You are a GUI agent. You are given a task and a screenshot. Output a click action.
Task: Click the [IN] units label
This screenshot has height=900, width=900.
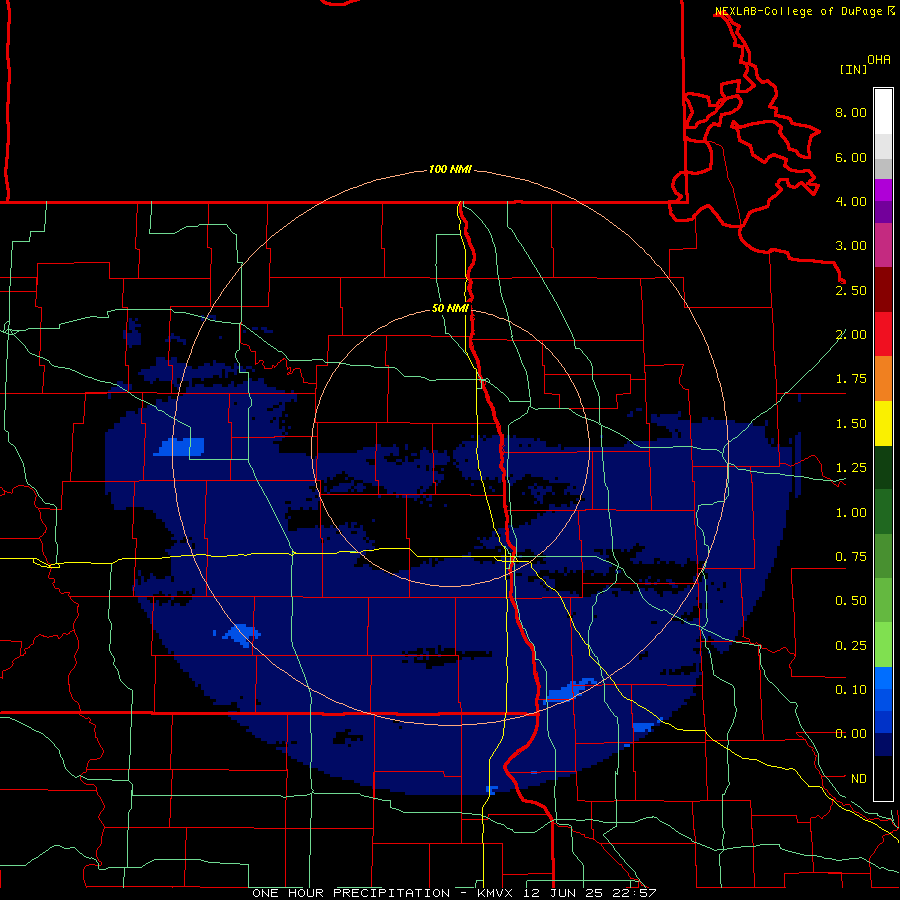(853, 69)
